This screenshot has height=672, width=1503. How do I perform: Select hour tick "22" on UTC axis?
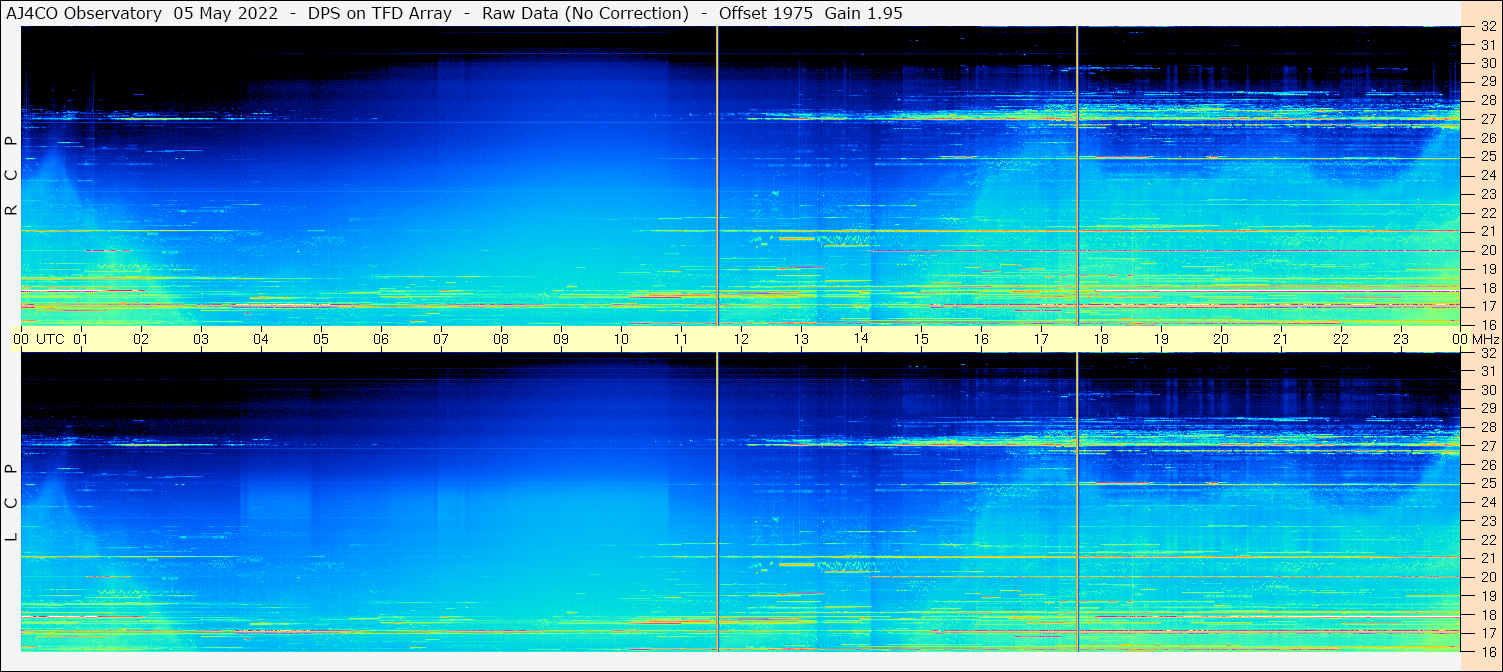tap(1341, 339)
